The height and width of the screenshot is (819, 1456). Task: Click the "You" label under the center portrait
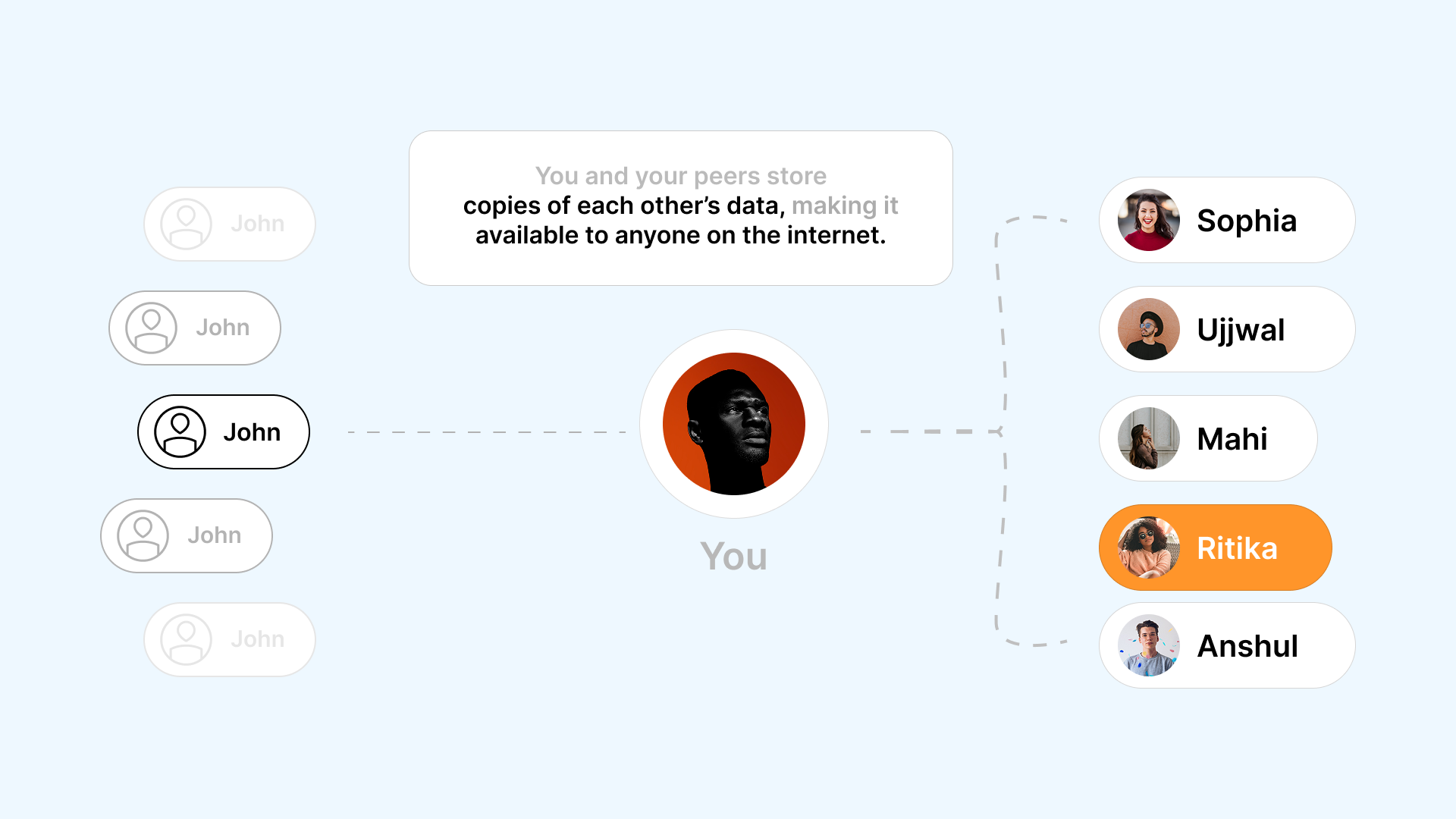click(x=733, y=556)
